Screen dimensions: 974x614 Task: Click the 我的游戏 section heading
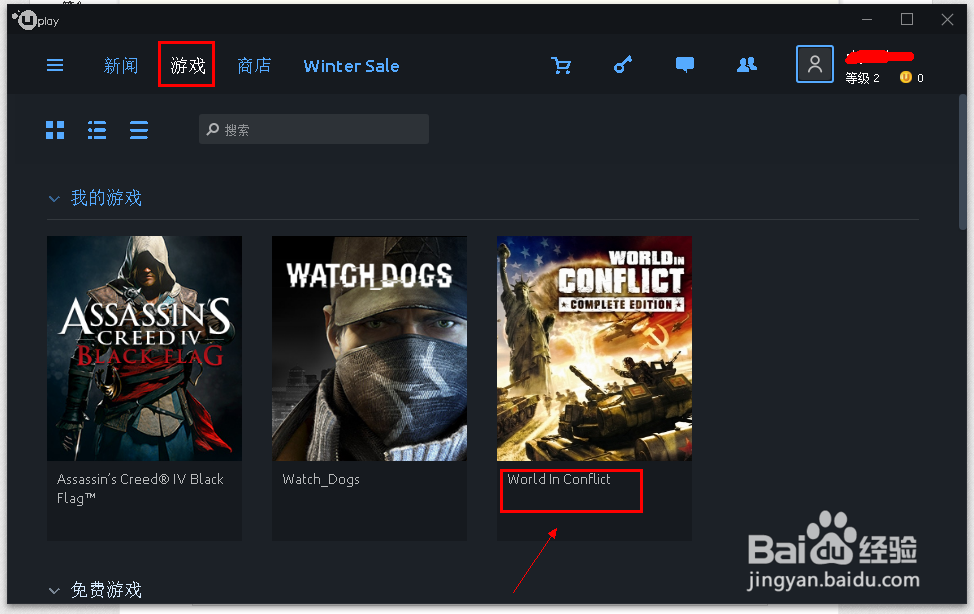[106, 198]
